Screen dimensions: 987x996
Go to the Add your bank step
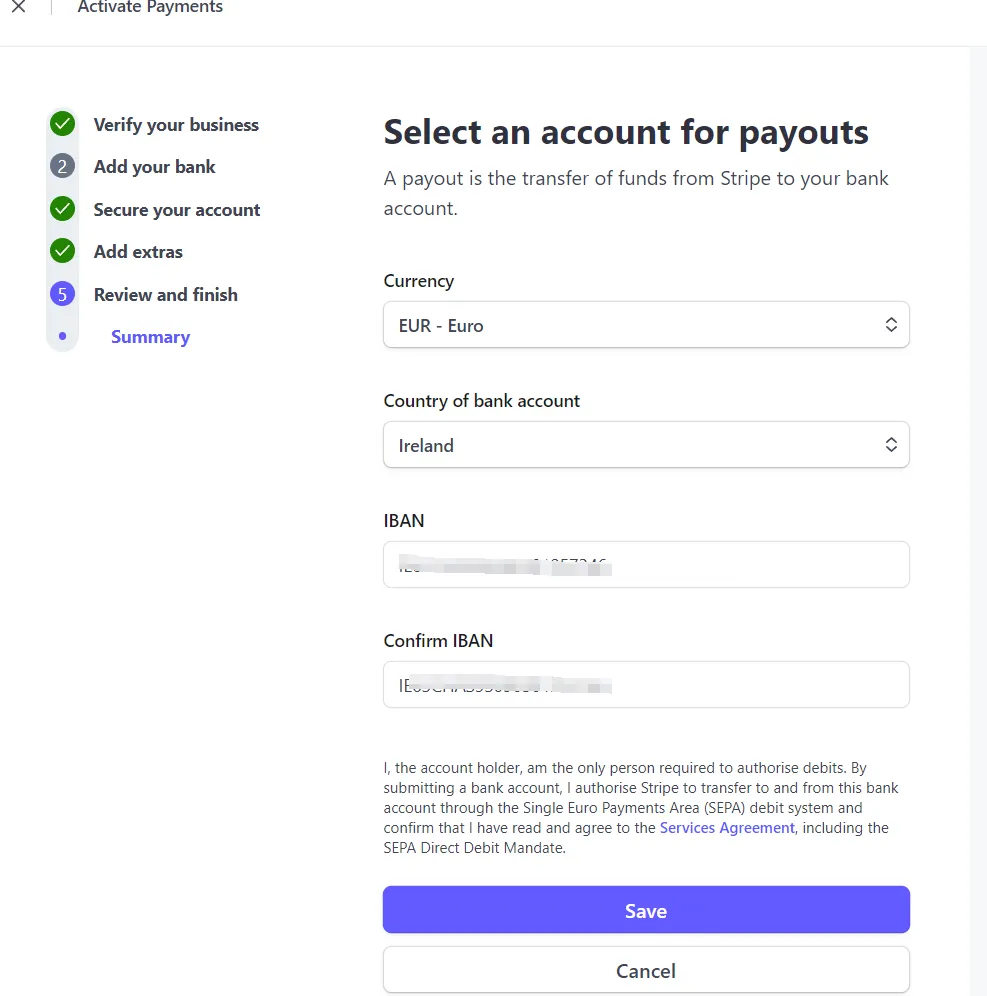[154, 166]
